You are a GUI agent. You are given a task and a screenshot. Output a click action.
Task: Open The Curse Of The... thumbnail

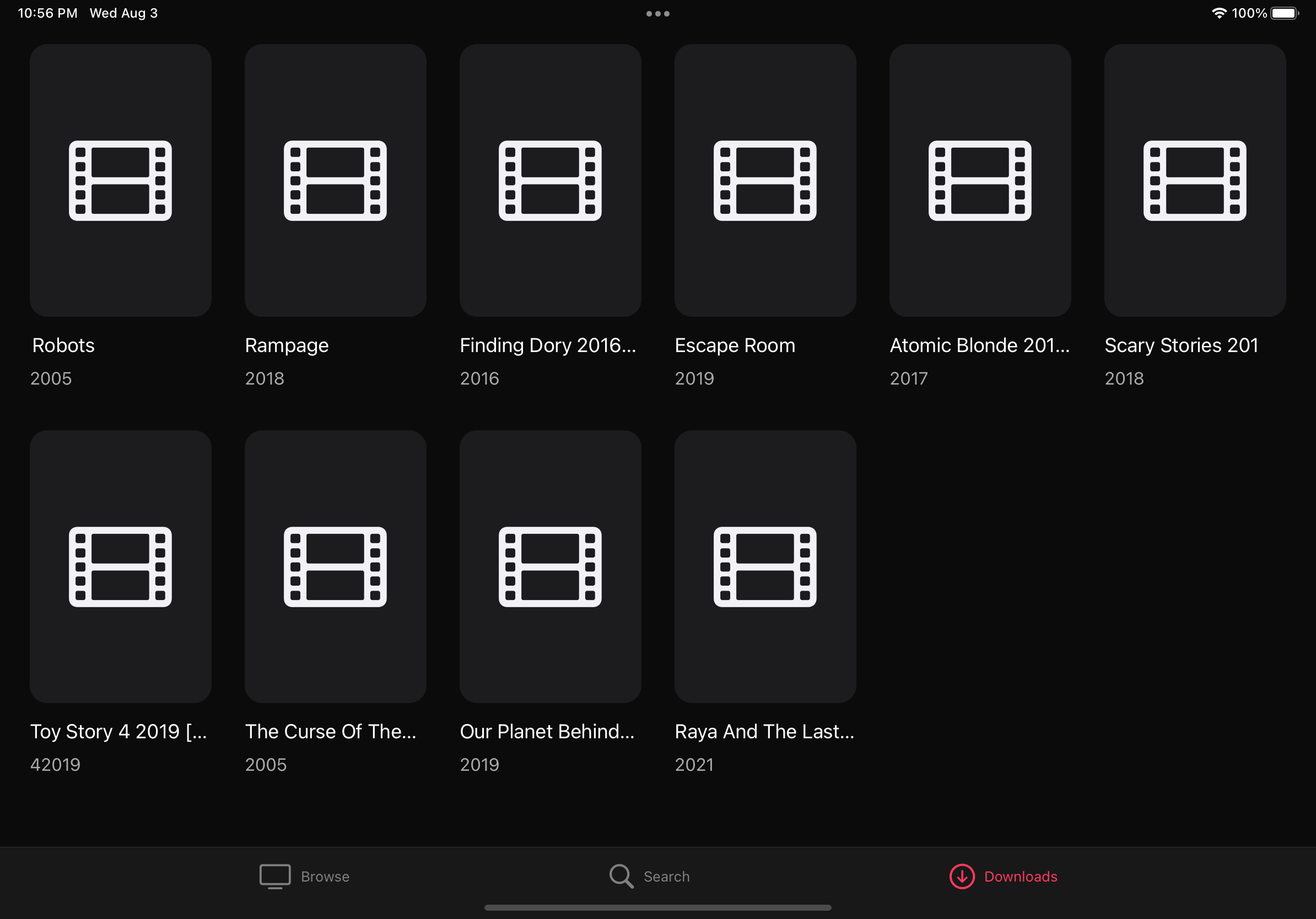(335, 566)
